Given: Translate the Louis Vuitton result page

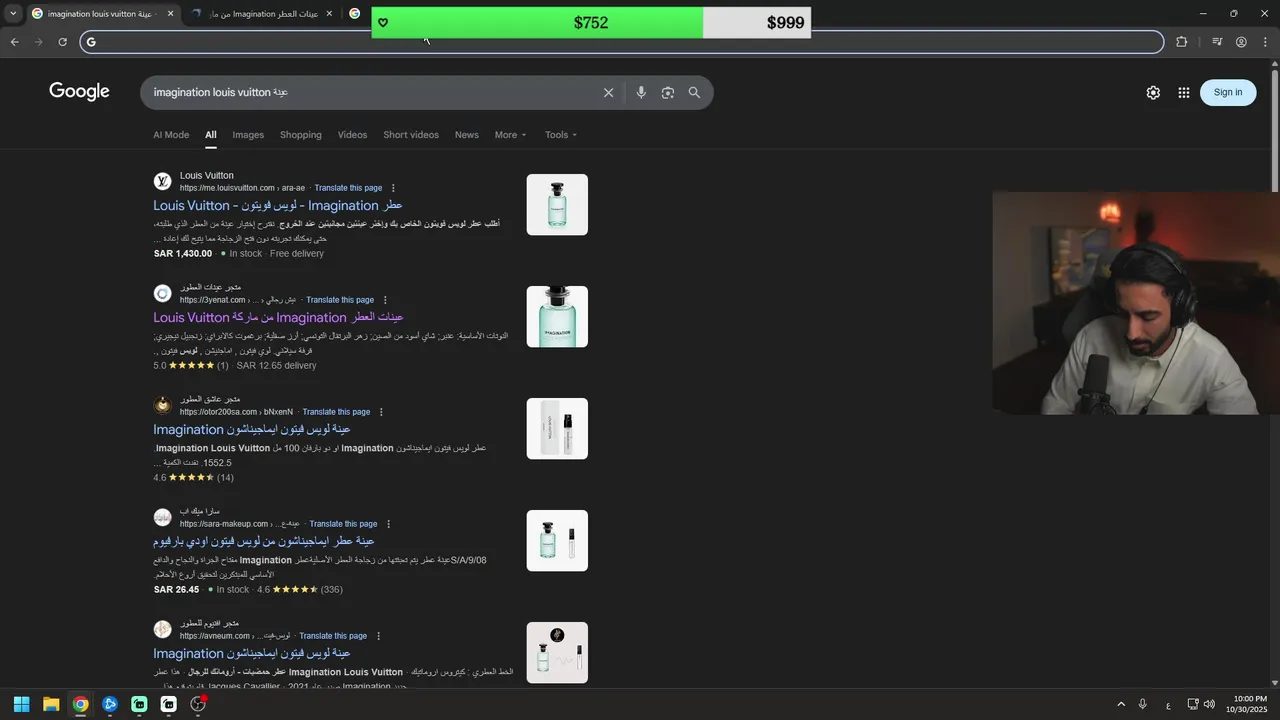Looking at the screenshot, I should coord(348,188).
